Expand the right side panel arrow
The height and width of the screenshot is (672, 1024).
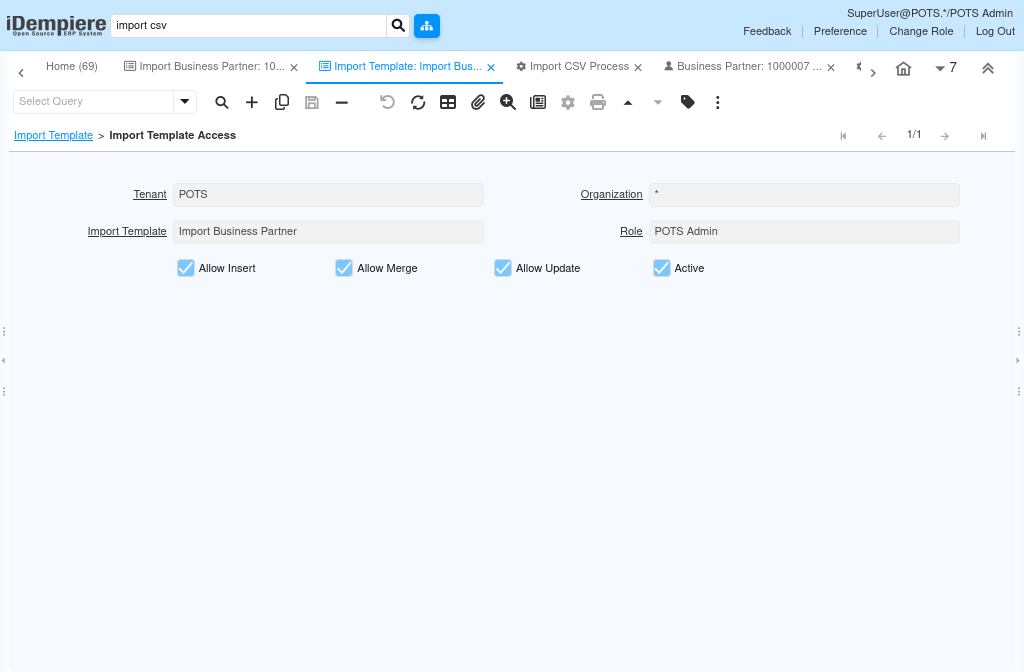coord(1018,360)
